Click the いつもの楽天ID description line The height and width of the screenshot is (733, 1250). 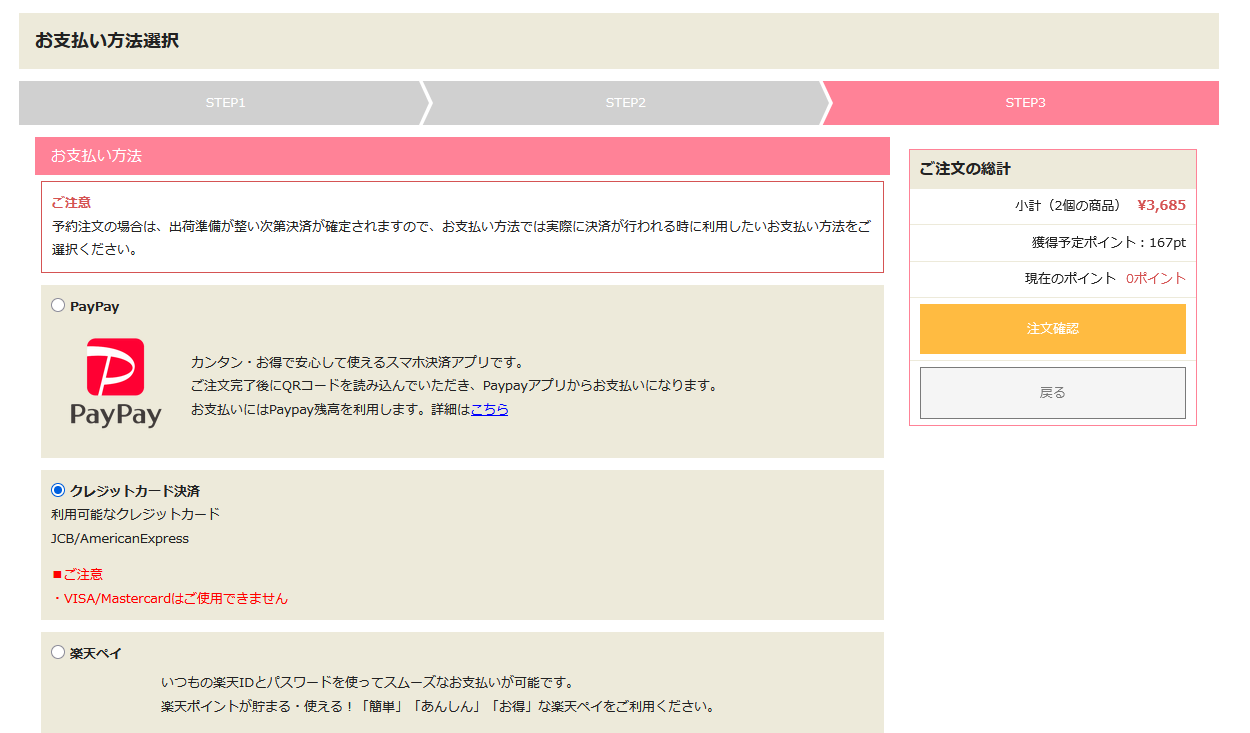(x=367, y=682)
